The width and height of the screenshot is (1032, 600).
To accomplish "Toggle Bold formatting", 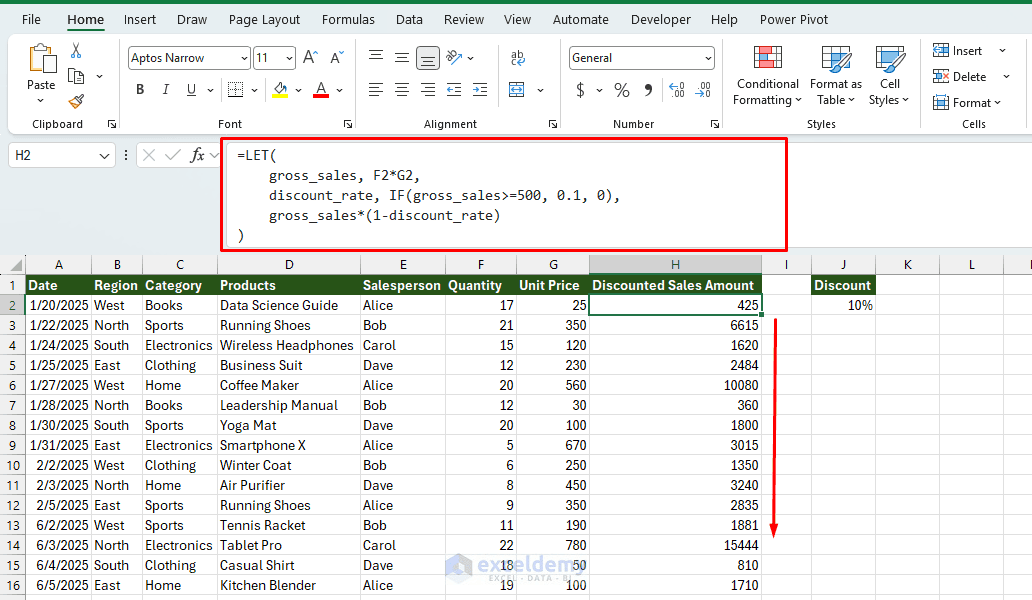I will (x=140, y=89).
